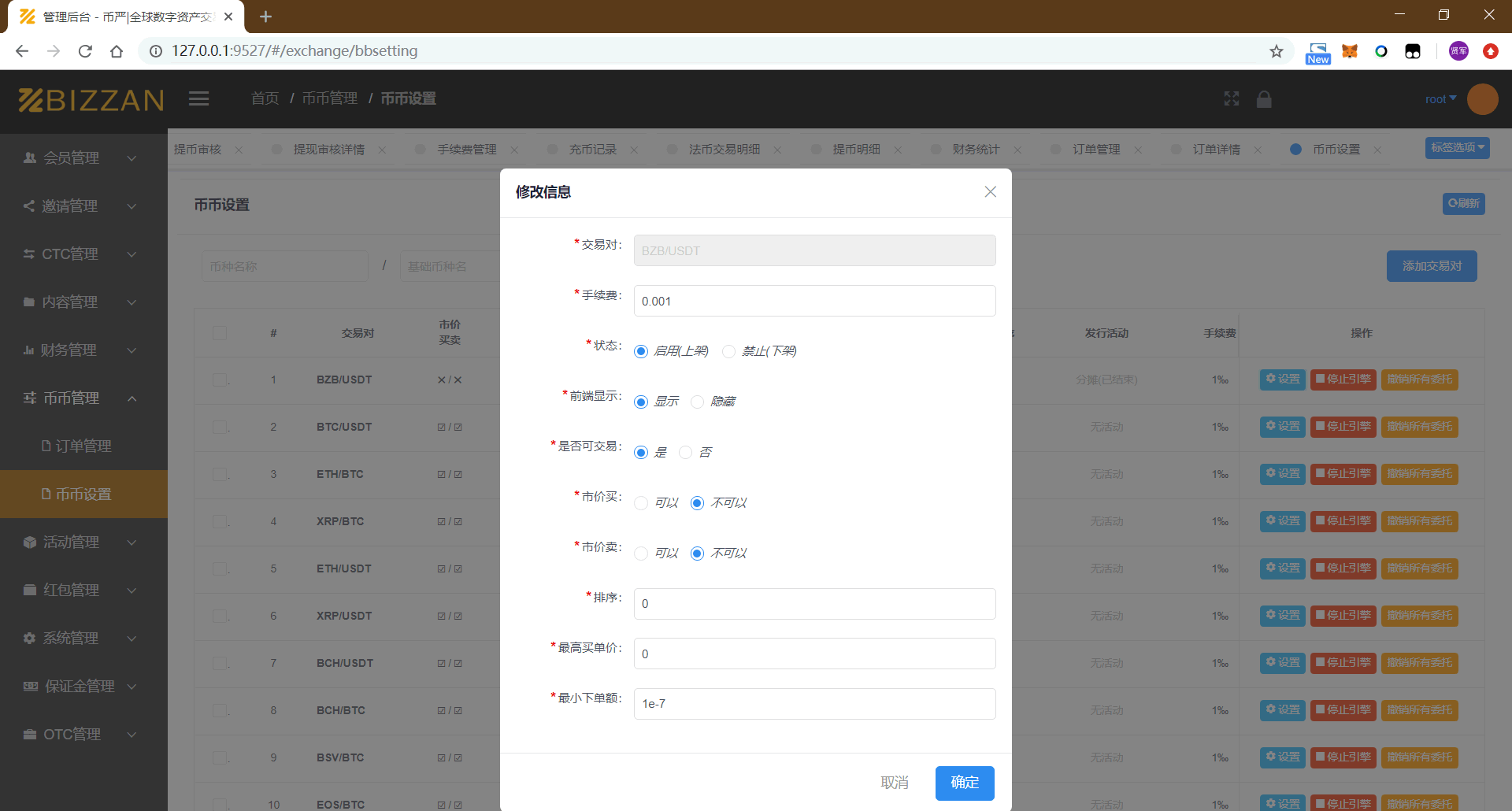Open the 标签选项 dropdown
Viewport: 1512px width, 811px height.
(x=1457, y=148)
